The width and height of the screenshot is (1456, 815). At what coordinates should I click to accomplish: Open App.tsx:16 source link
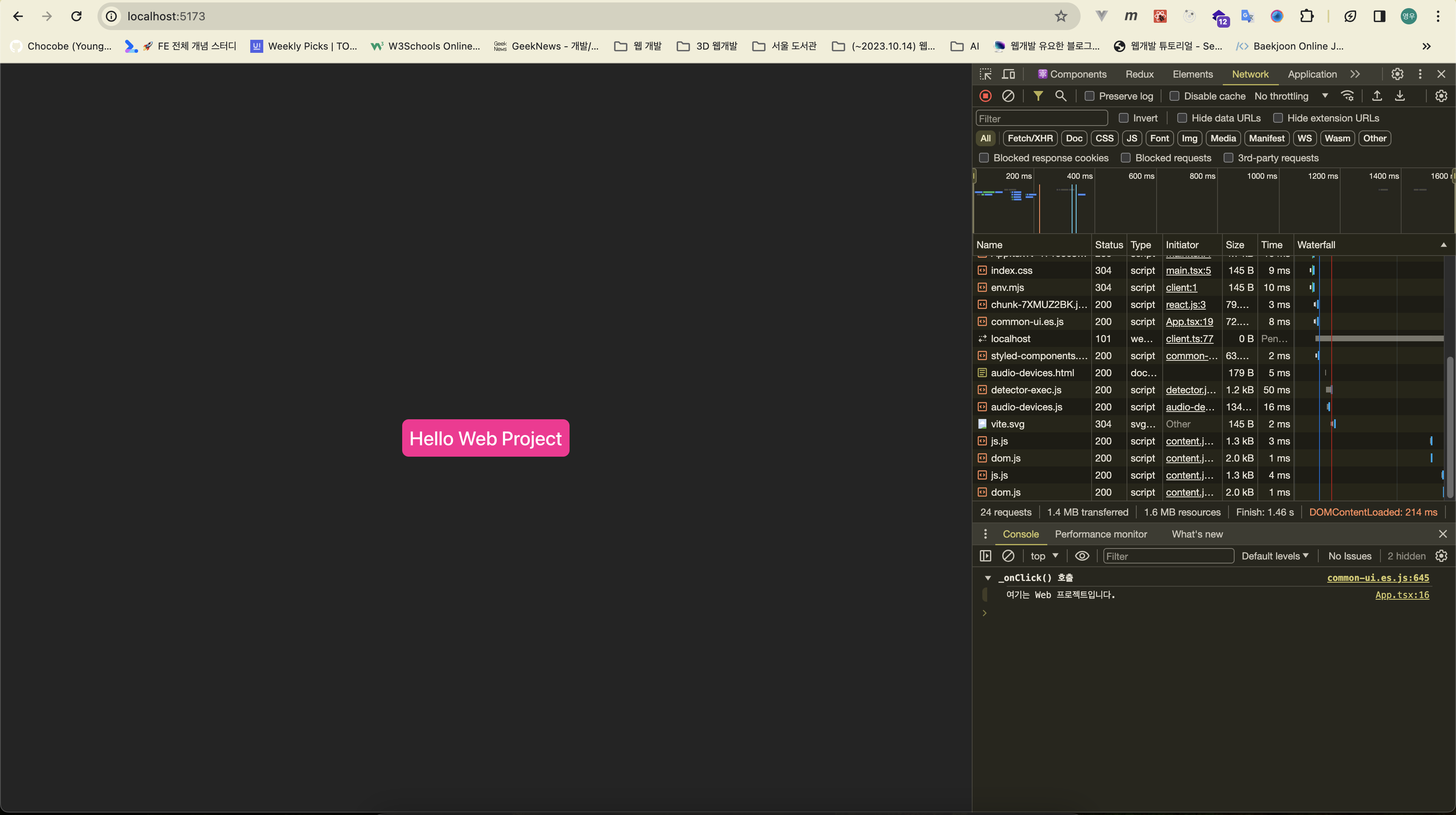coord(1402,594)
